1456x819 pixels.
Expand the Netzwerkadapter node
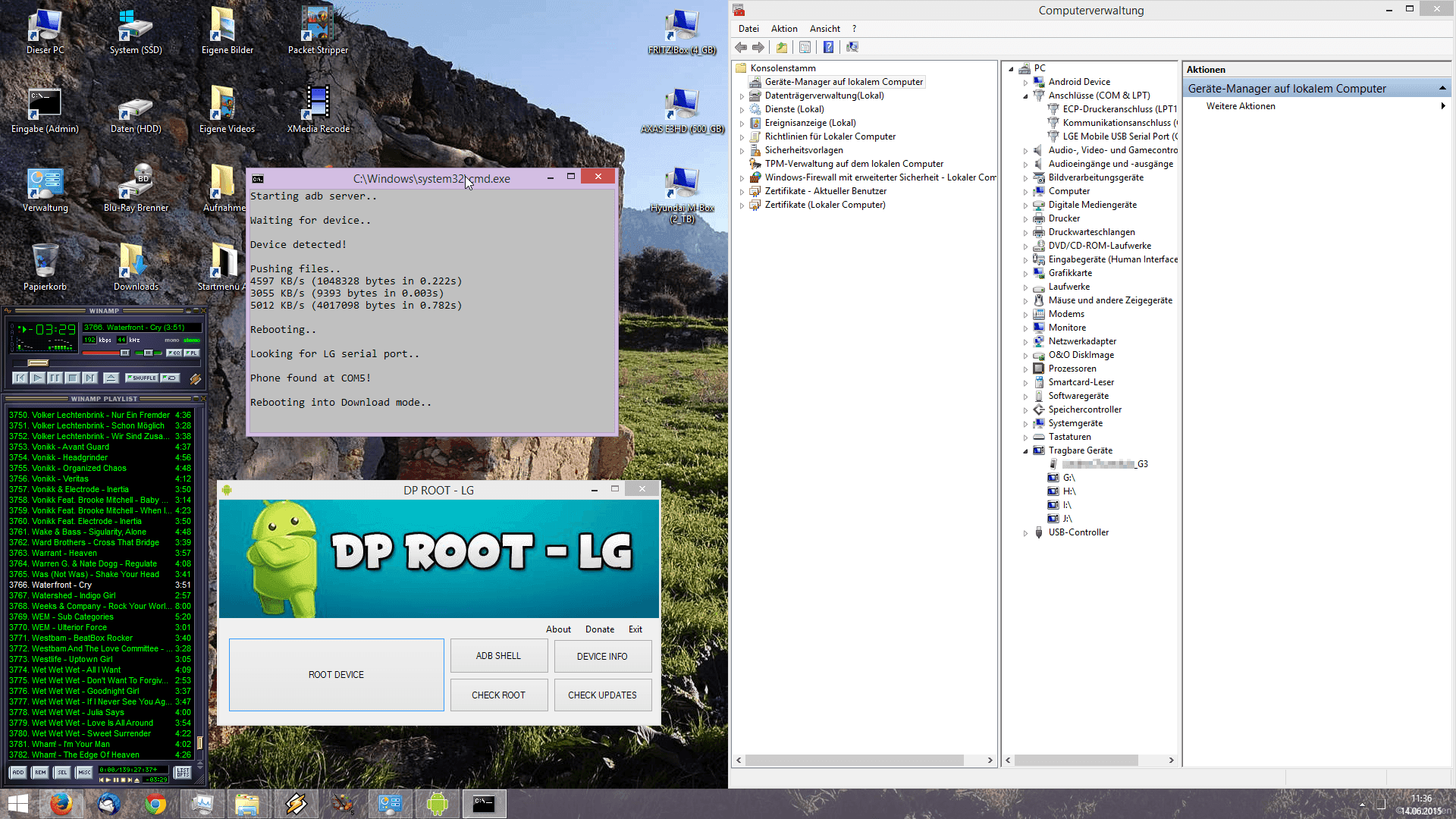point(1025,342)
